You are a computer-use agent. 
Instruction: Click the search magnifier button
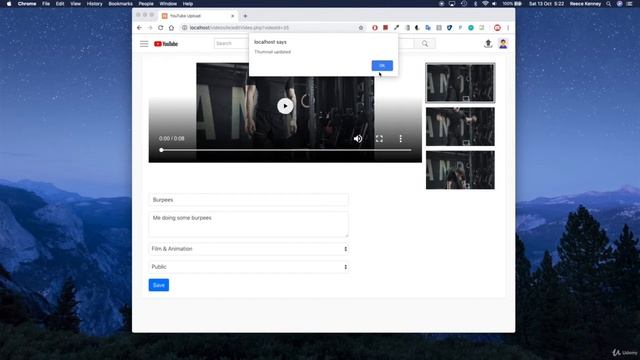click(x=425, y=44)
